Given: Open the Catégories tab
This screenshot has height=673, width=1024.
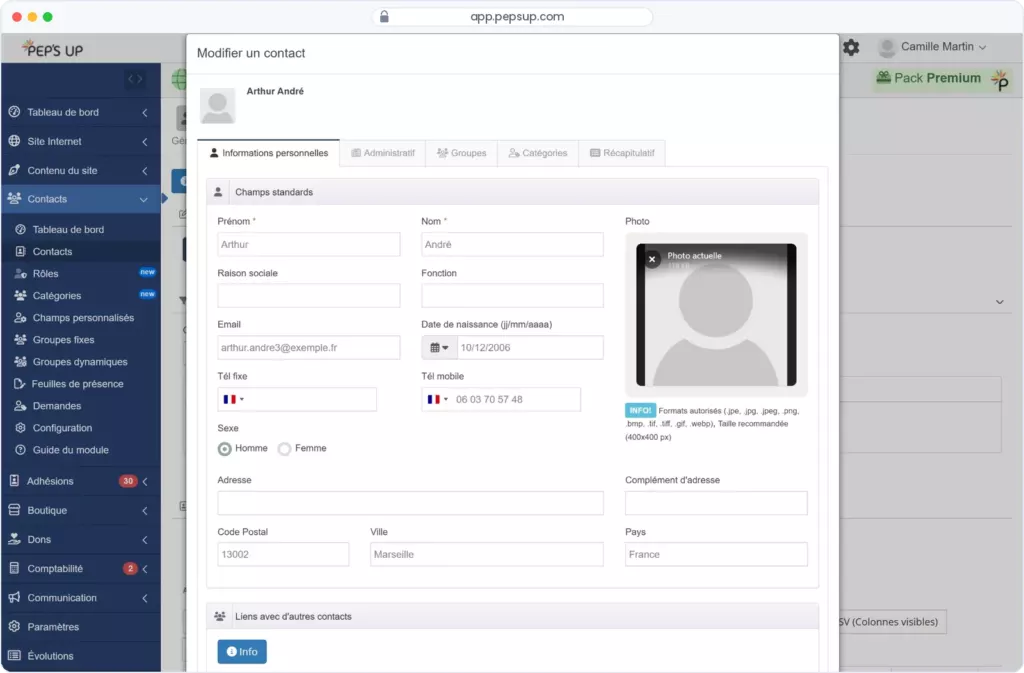Looking at the screenshot, I should click(538, 153).
